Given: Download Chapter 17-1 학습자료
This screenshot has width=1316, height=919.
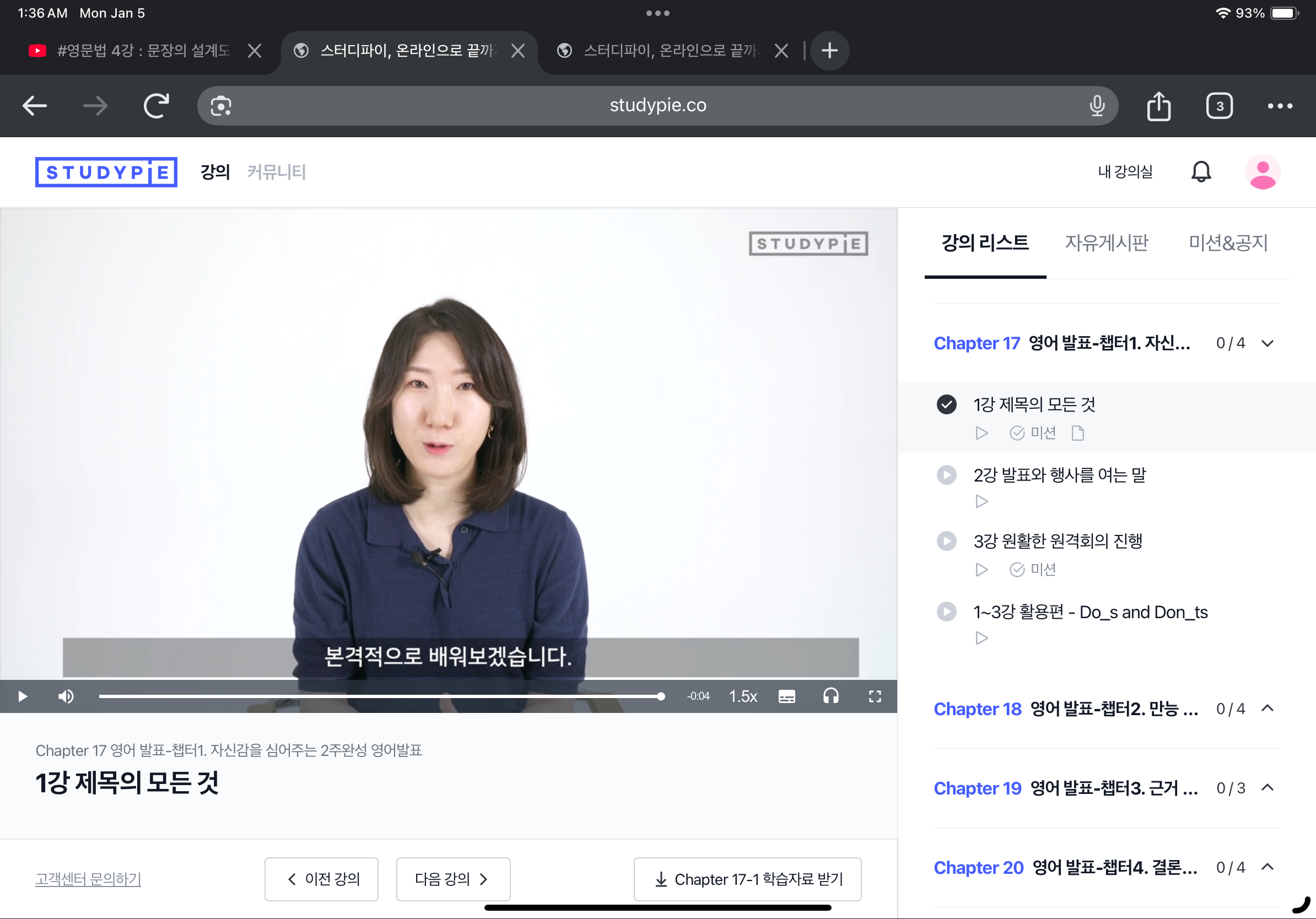Looking at the screenshot, I should (747, 879).
